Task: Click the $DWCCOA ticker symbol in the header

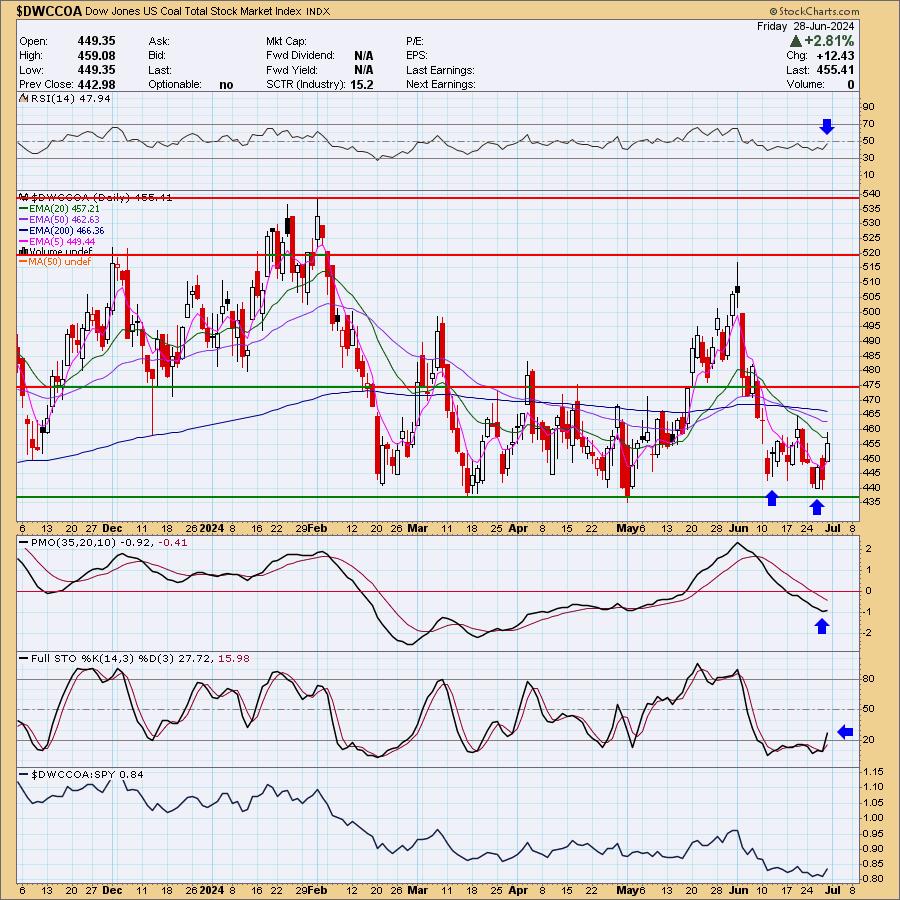Action: coord(49,11)
